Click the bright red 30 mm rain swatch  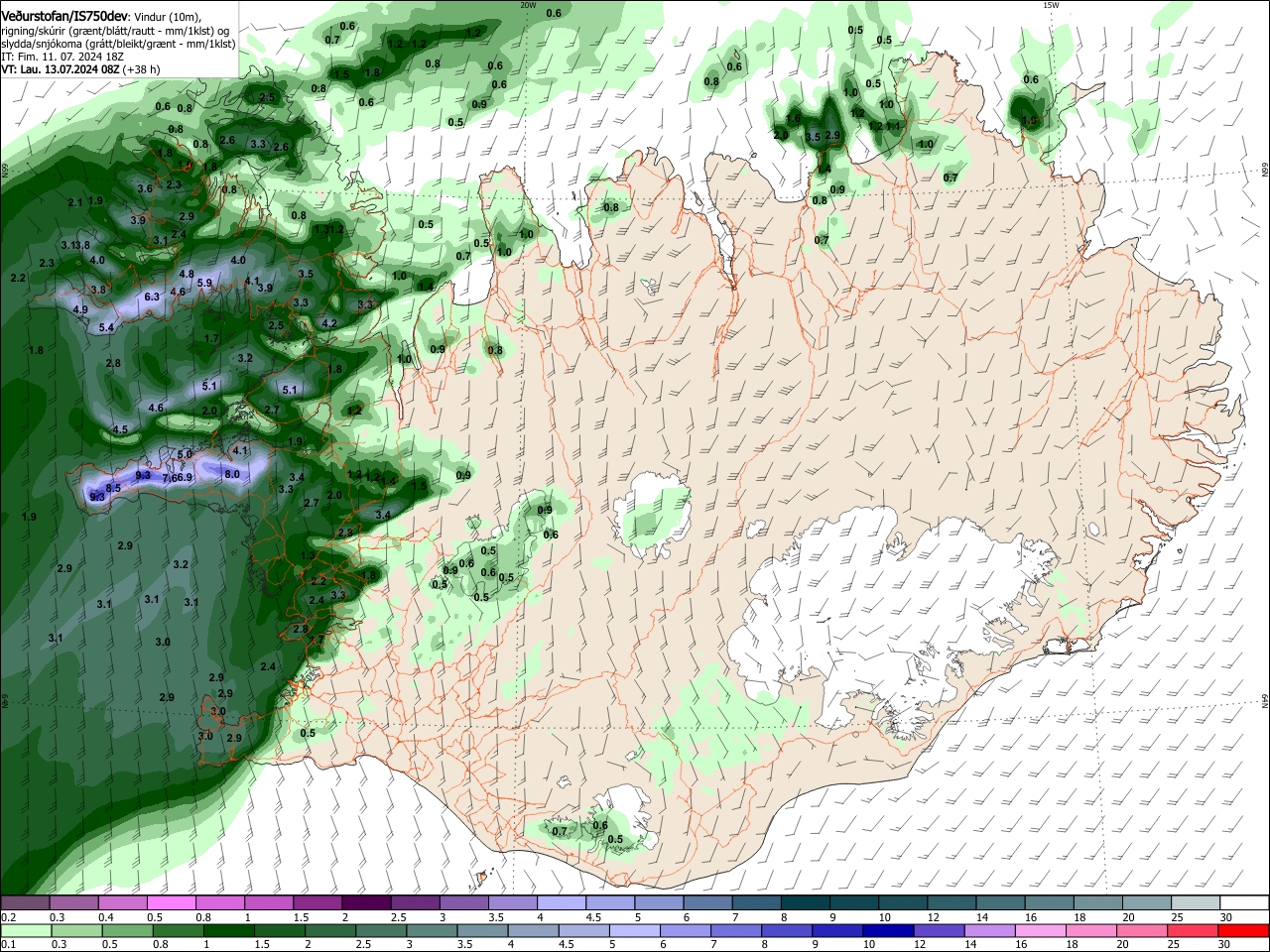point(1243,930)
